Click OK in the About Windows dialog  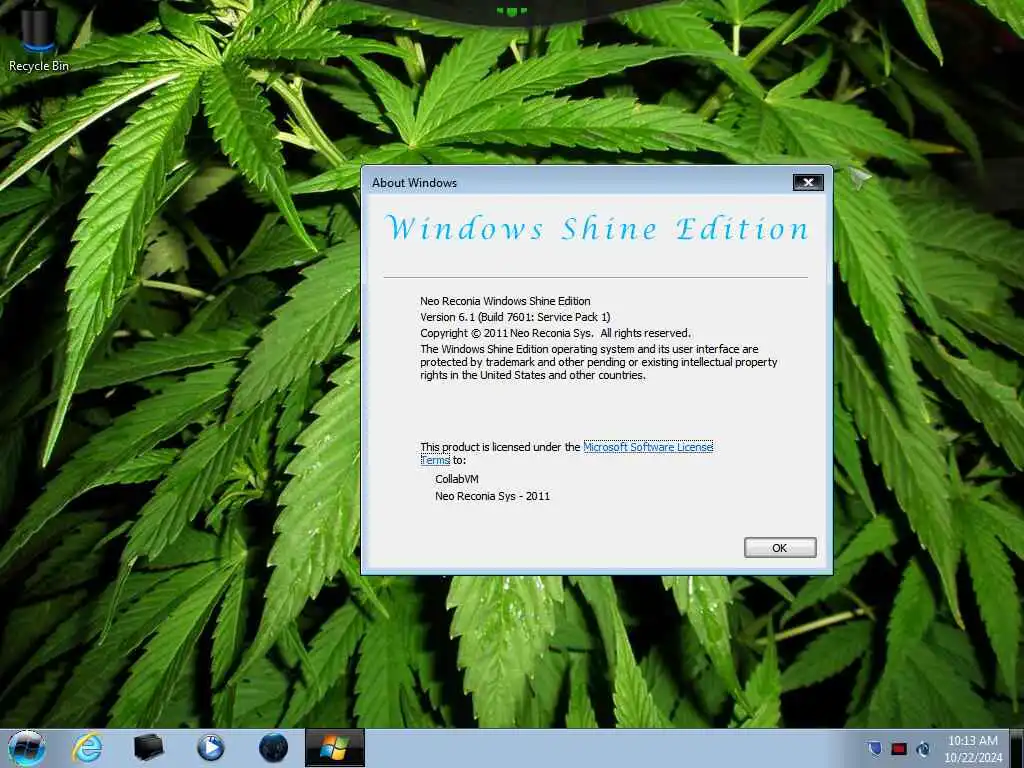[x=780, y=547]
